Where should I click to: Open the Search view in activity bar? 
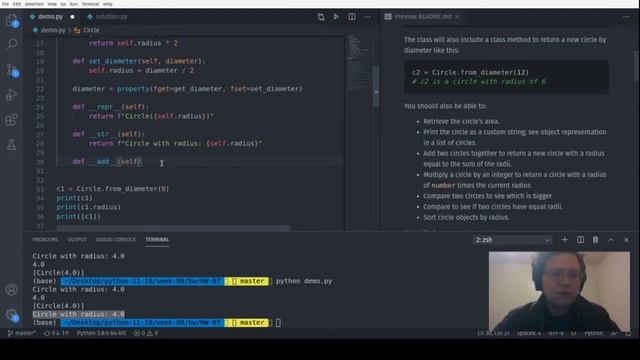pyautogui.click(x=11, y=44)
